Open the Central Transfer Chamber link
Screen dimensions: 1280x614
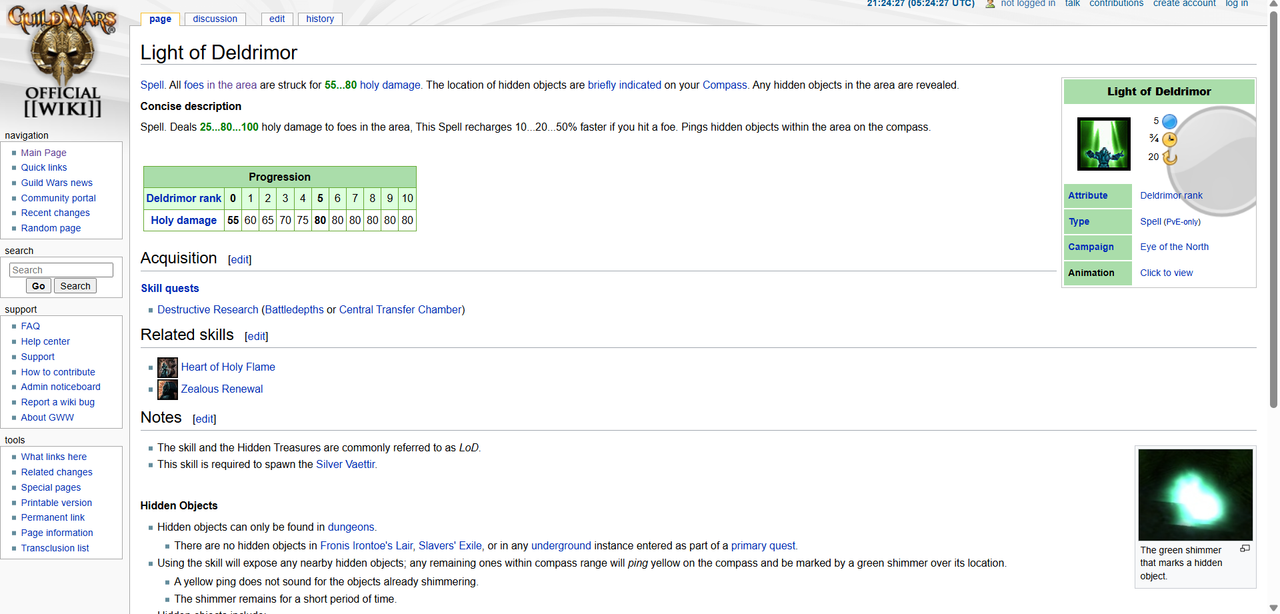[x=400, y=310]
